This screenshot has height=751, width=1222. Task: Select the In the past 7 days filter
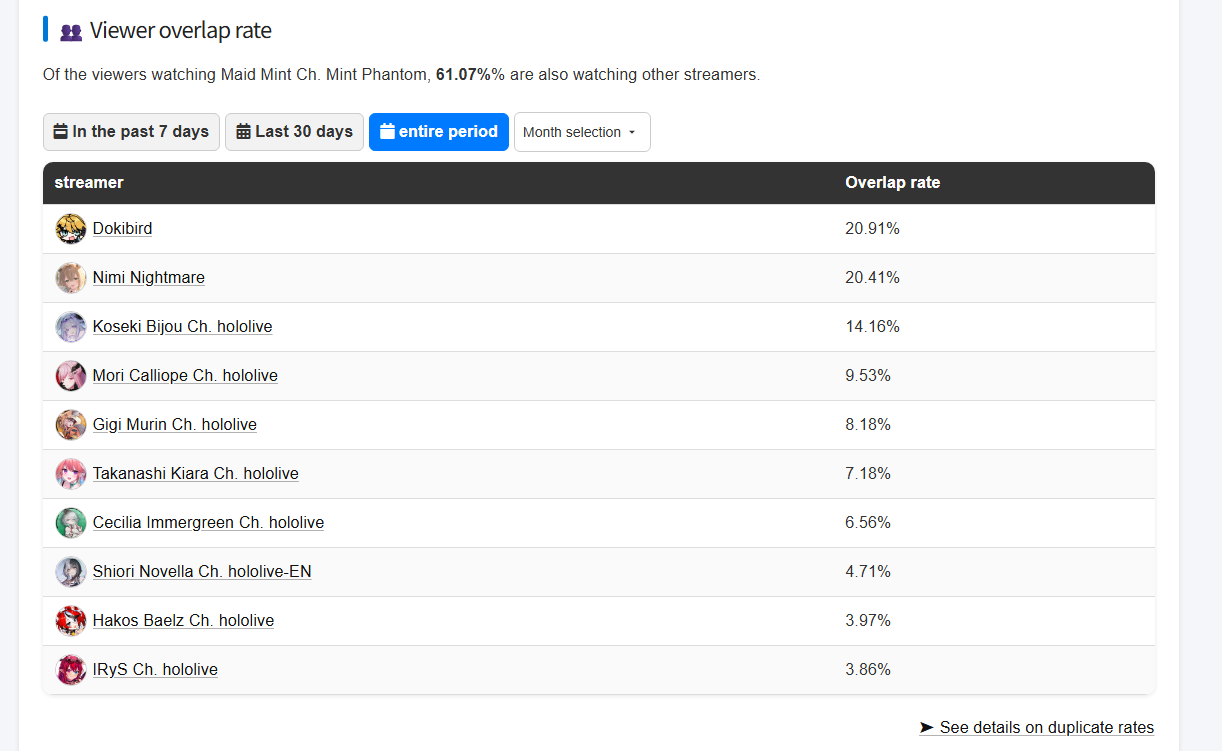point(131,132)
